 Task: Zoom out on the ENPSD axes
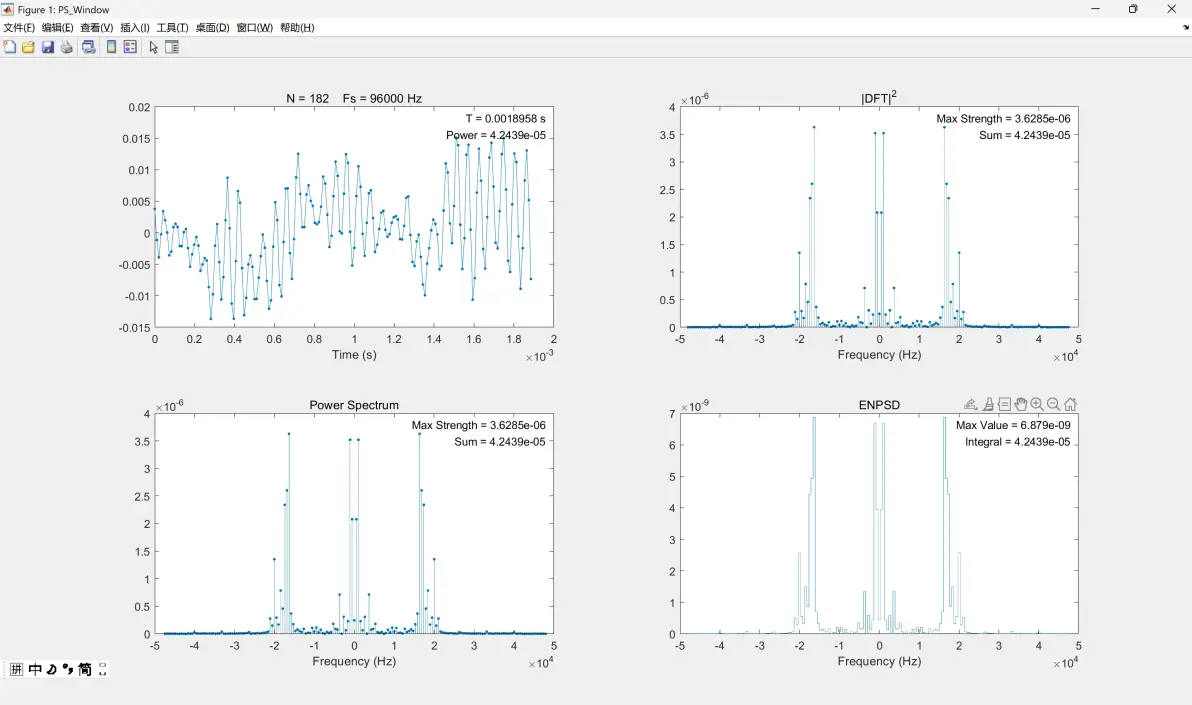click(1054, 405)
